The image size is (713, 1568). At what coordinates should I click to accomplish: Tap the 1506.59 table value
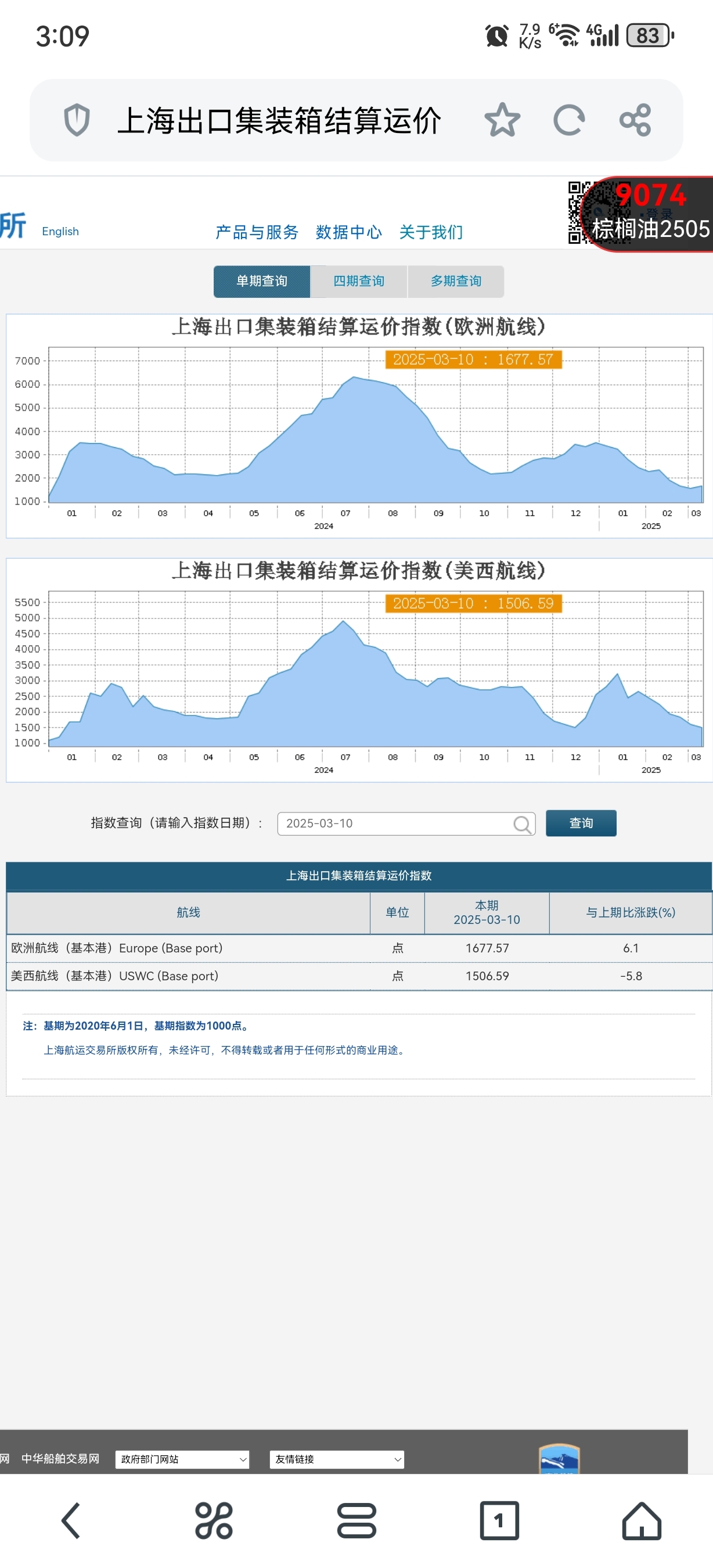coord(487,976)
